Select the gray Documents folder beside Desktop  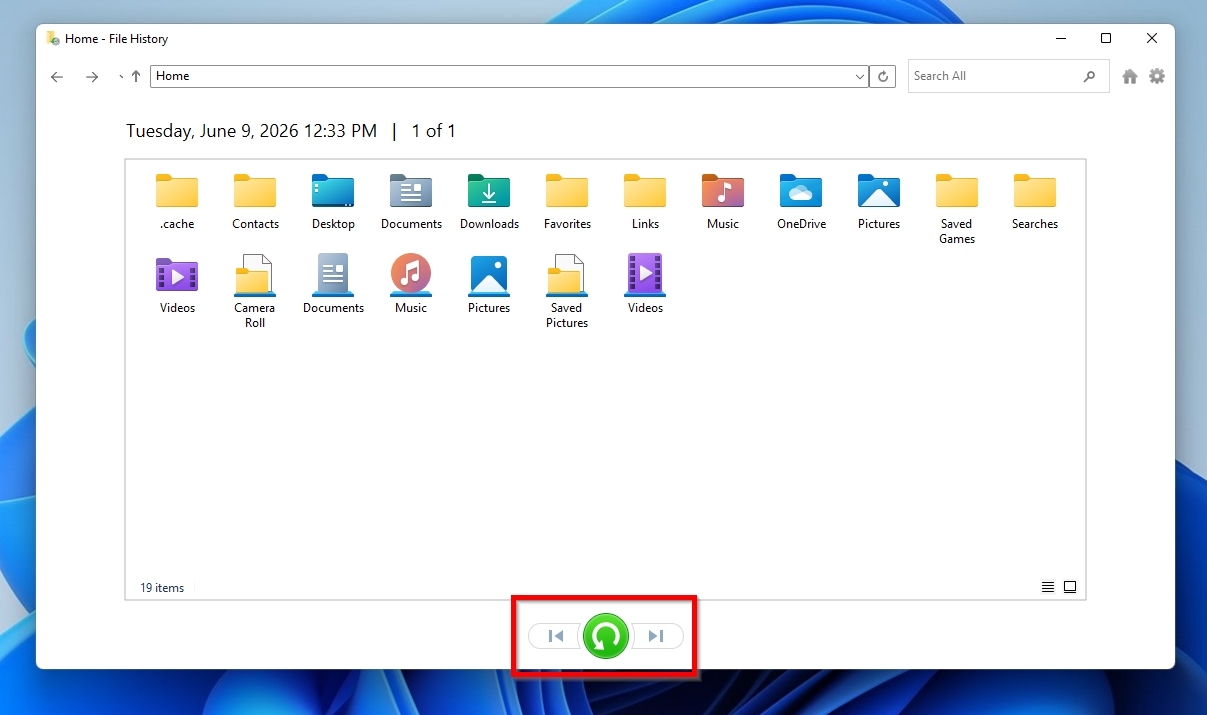click(411, 201)
